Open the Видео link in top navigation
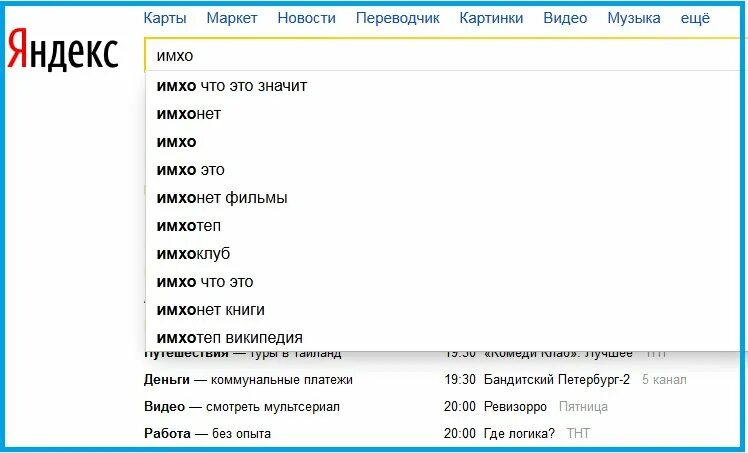 point(565,18)
